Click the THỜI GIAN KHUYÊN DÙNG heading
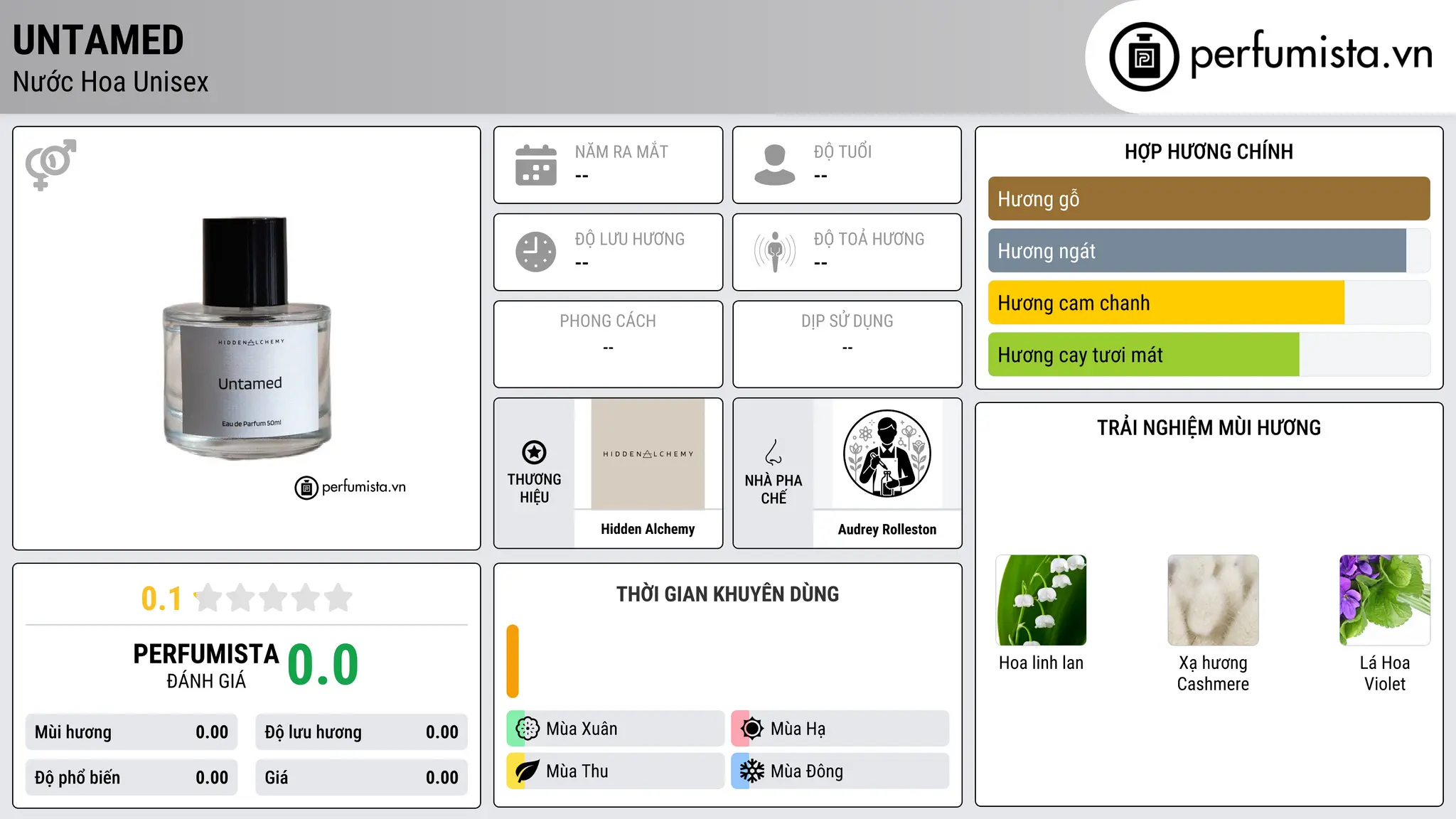Viewport: 1456px width, 819px height. [727, 594]
